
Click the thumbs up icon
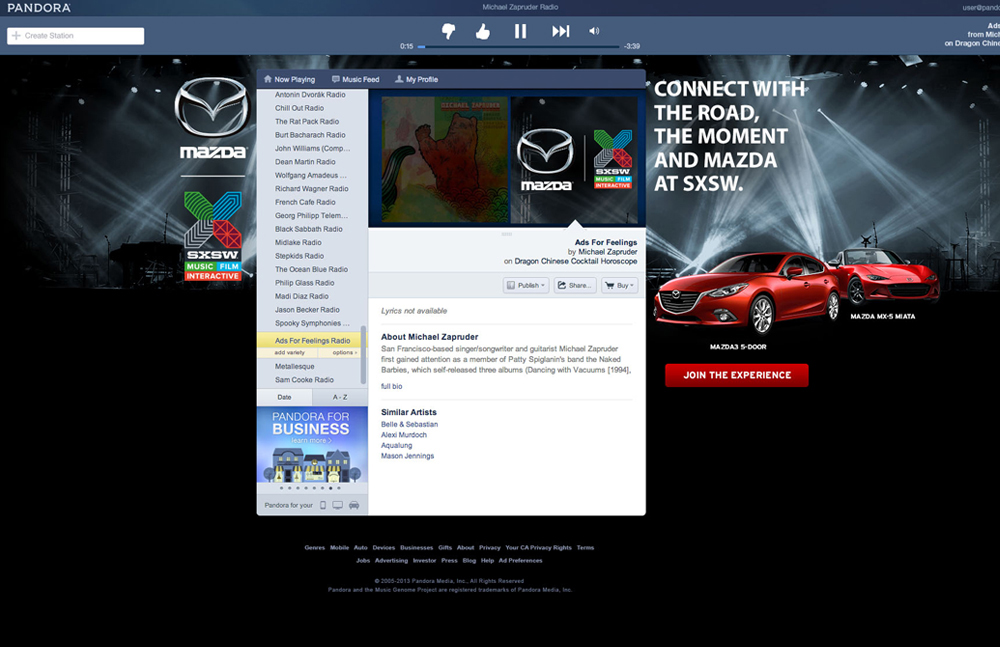483,31
